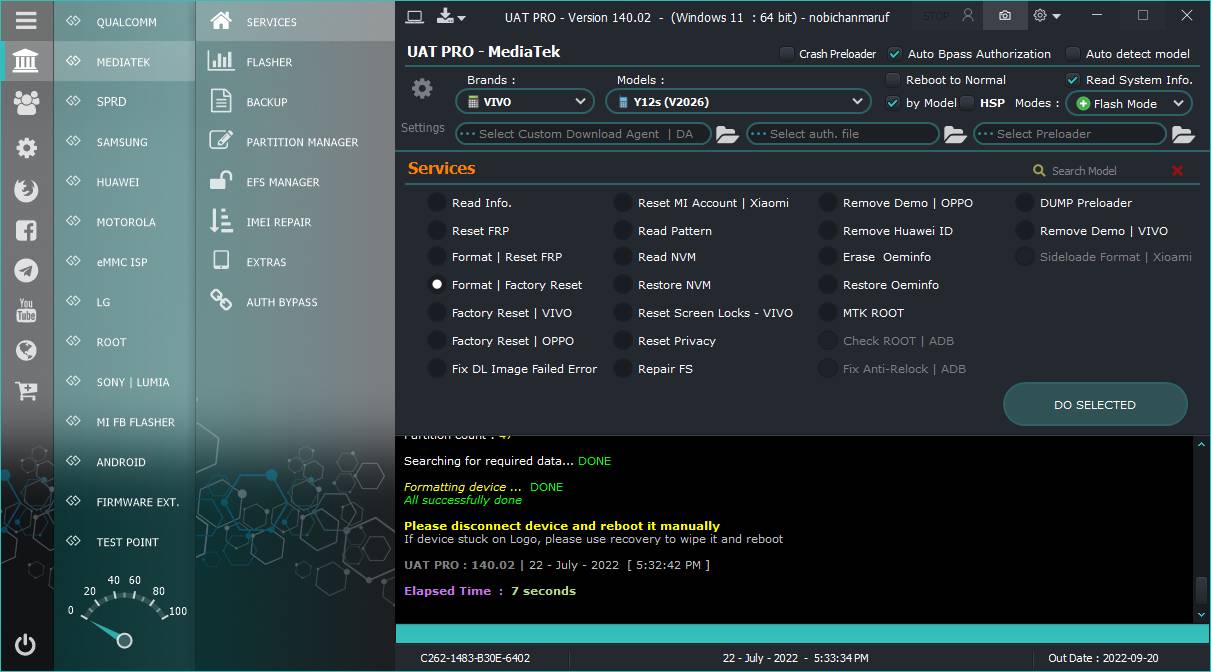Open the Models Y12s (V2026) dropdown
Screen dimensions: 1211x672
738,101
